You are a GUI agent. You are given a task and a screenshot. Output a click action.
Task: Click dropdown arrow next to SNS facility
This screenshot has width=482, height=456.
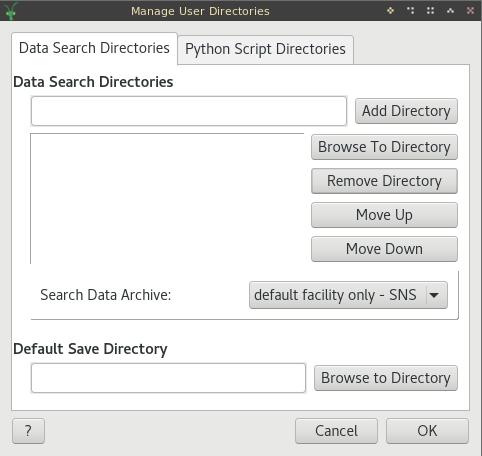[x=434, y=295]
